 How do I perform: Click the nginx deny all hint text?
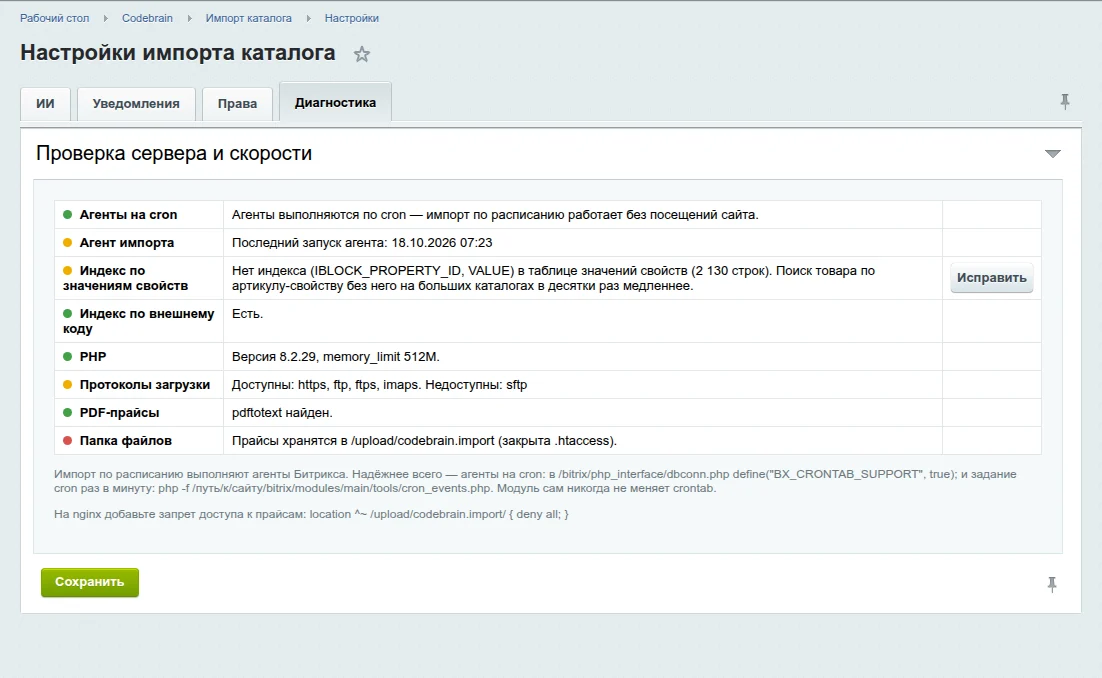(311, 514)
